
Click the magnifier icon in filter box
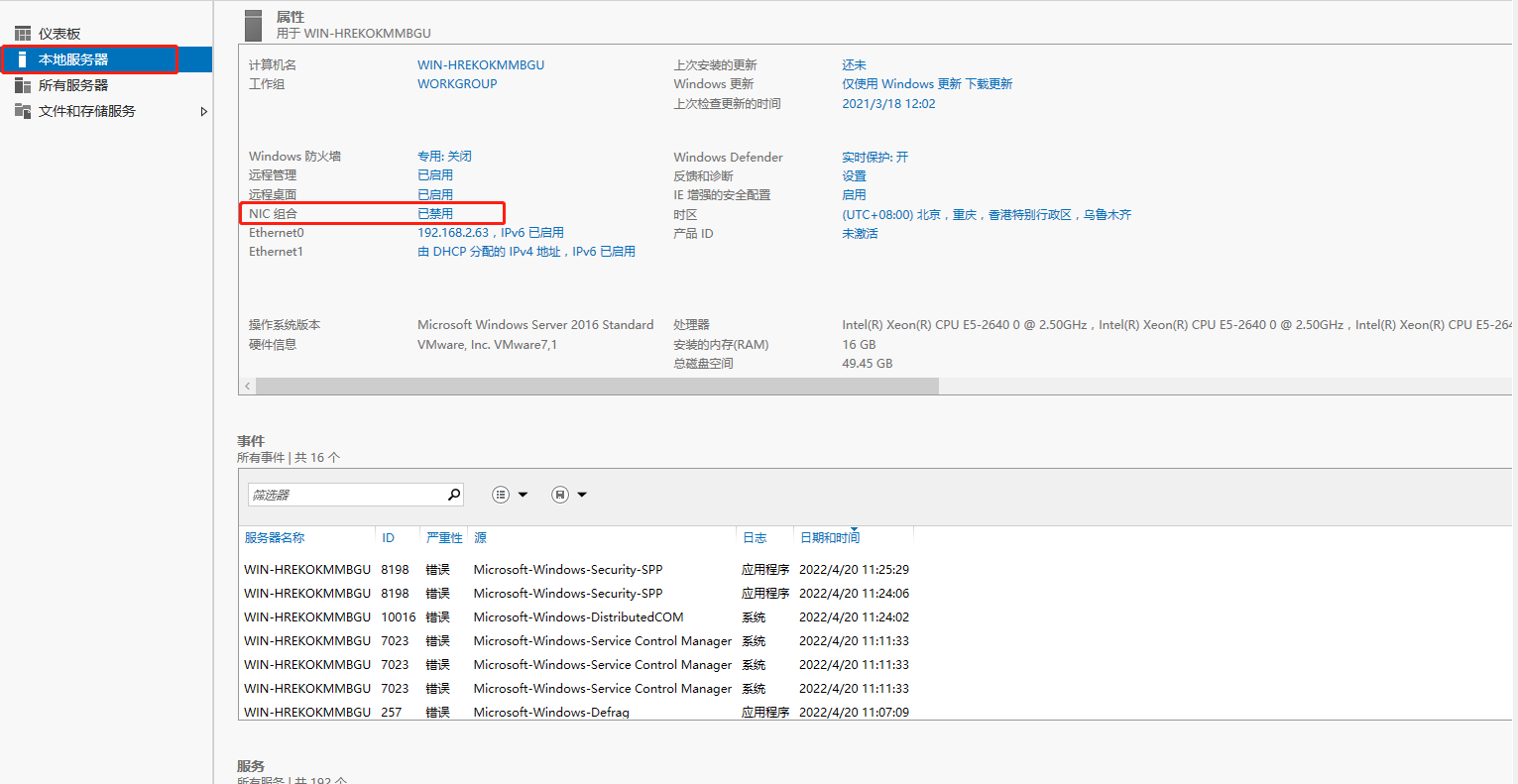coord(453,495)
